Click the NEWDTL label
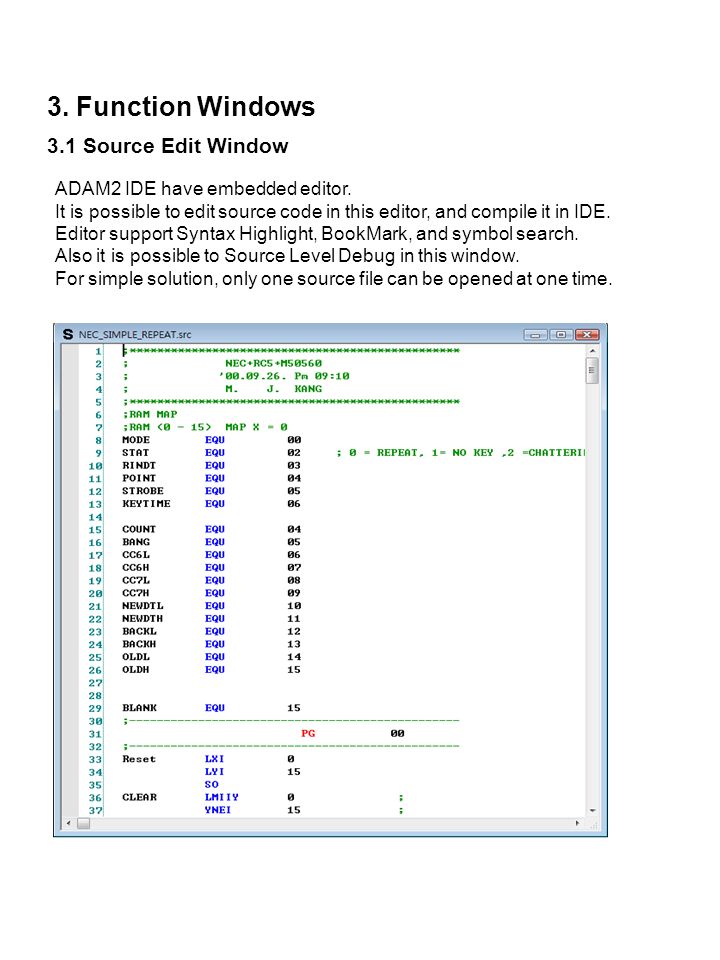Image resolution: width=720 pixels, height=960 pixels. [143, 606]
